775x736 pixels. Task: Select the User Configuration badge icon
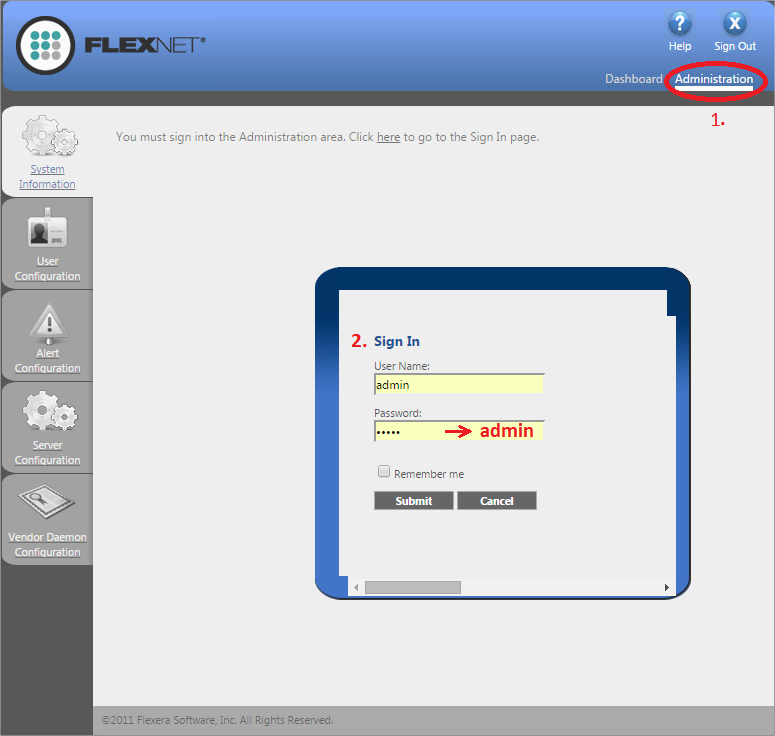pos(47,229)
